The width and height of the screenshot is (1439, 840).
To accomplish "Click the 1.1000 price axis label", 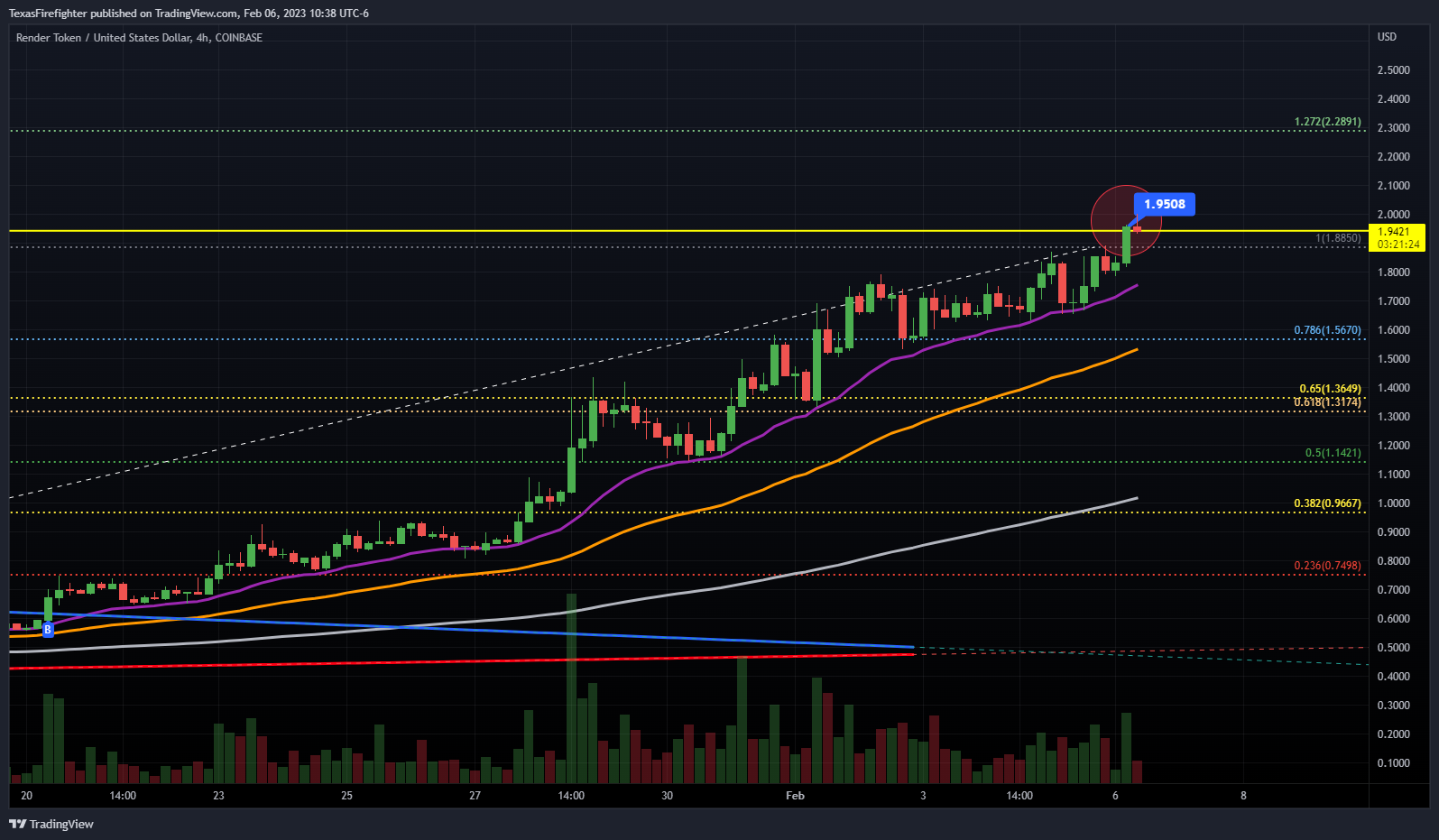I will [x=1394, y=475].
